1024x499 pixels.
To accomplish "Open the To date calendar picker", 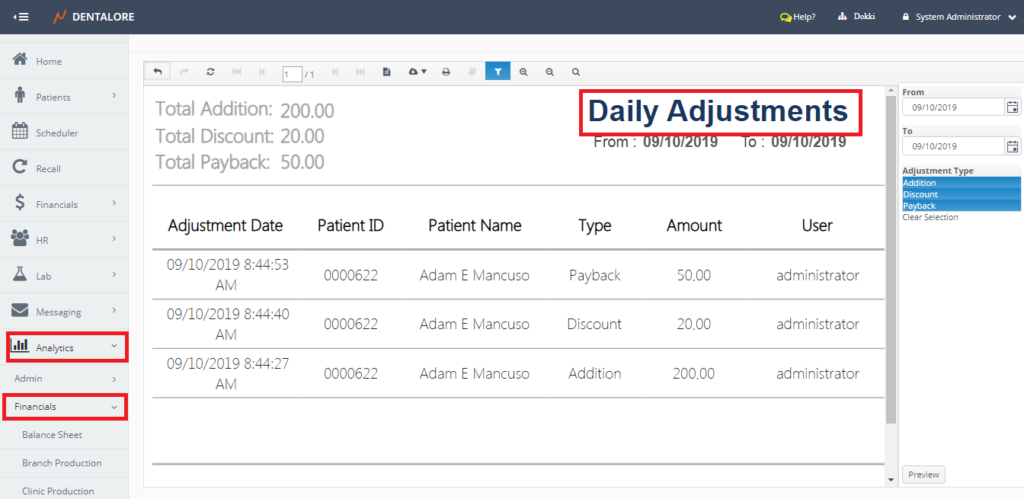I will (x=1012, y=146).
